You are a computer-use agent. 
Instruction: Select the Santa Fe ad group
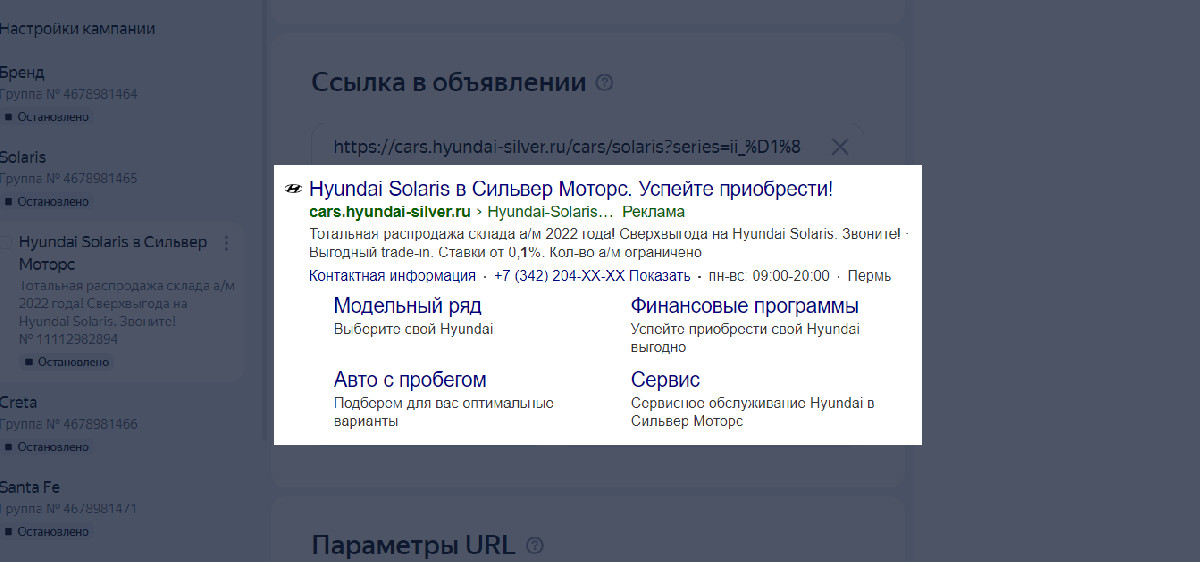tap(32, 487)
